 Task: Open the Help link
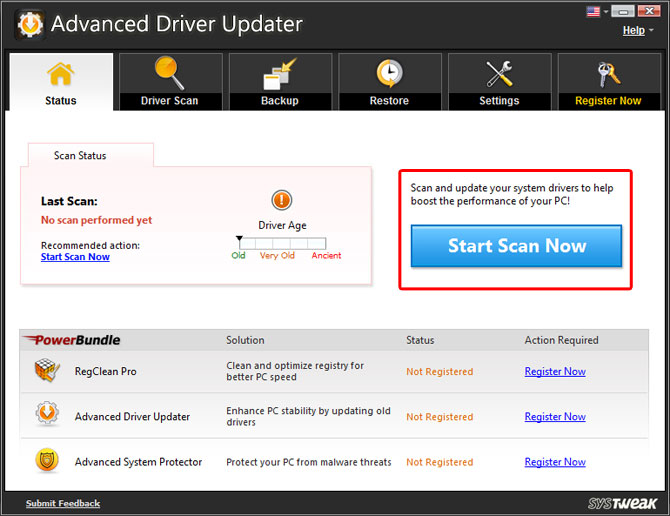click(634, 30)
